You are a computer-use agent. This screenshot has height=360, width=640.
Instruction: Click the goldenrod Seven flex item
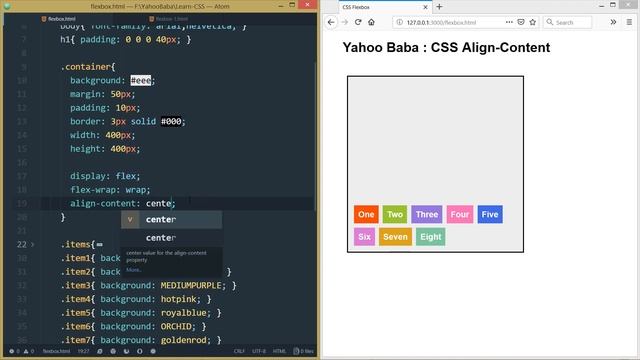click(x=395, y=237)
